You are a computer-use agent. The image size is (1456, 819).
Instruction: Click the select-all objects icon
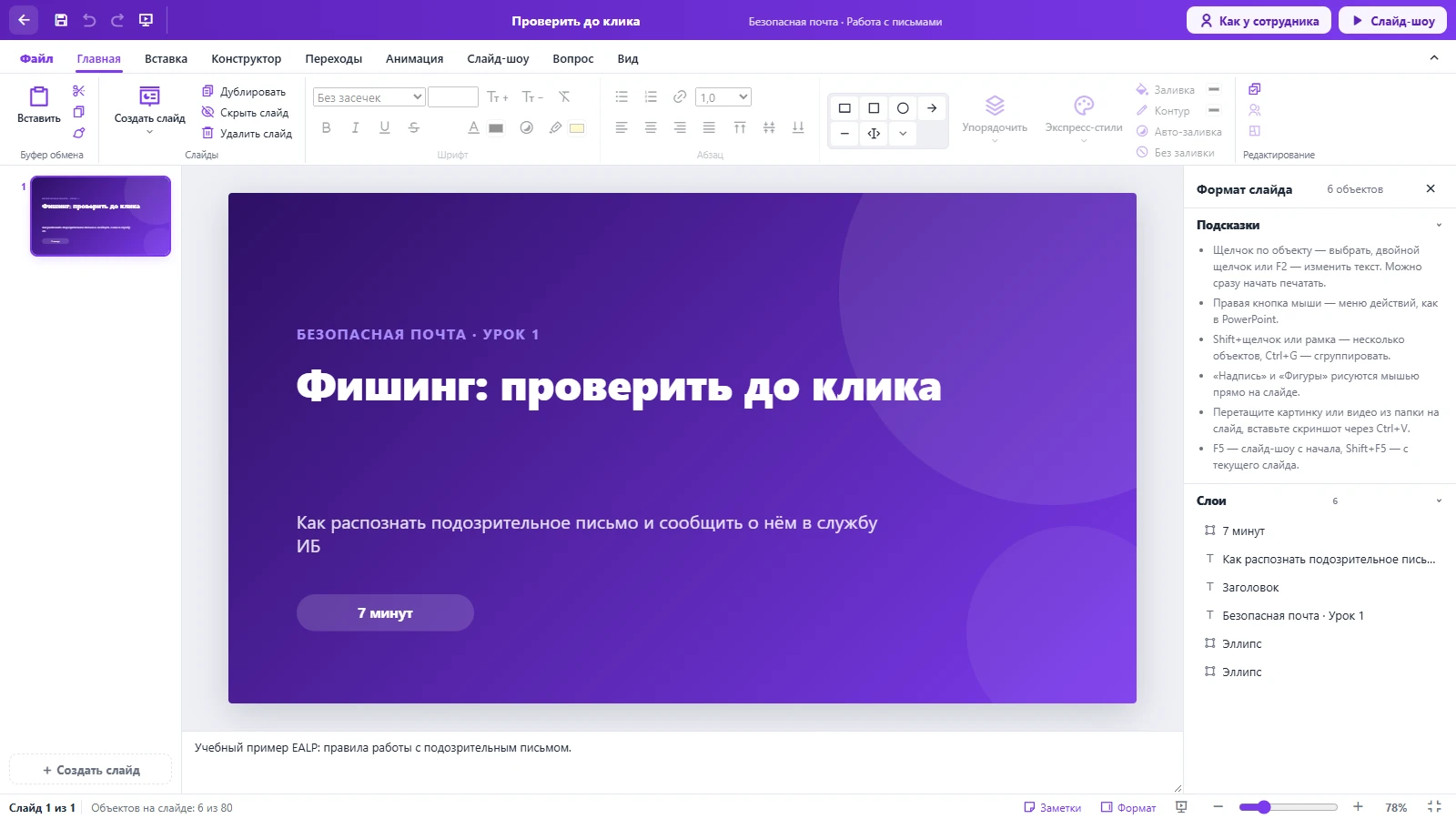[1255, 89]
